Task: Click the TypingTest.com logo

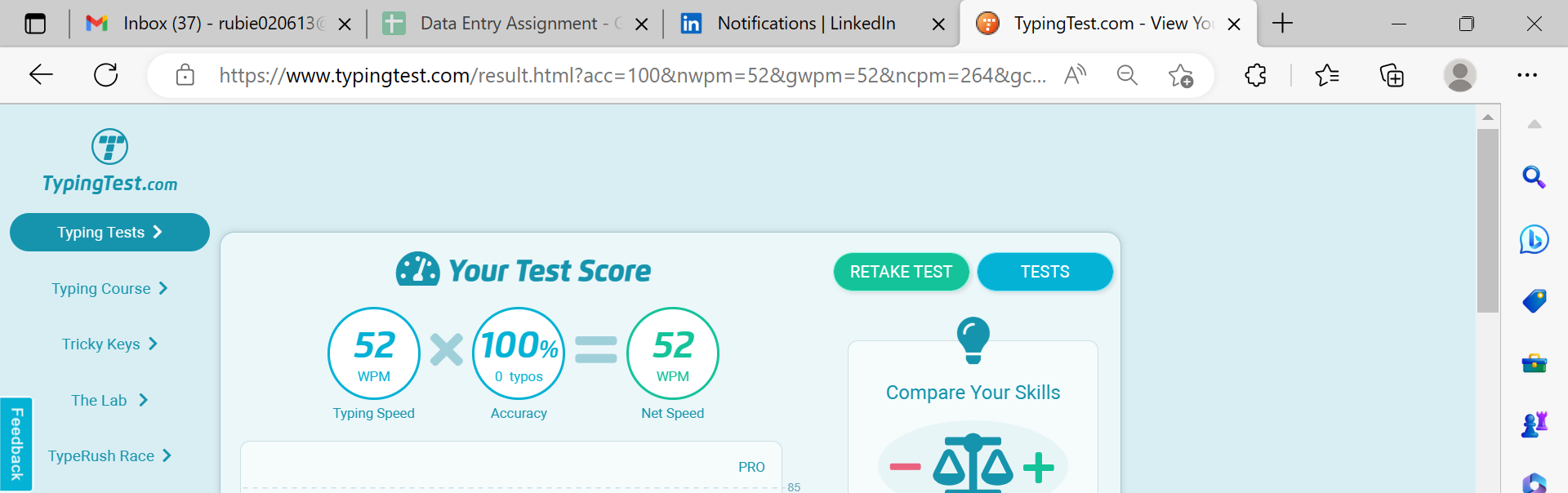Action: [x=109, y=161]
